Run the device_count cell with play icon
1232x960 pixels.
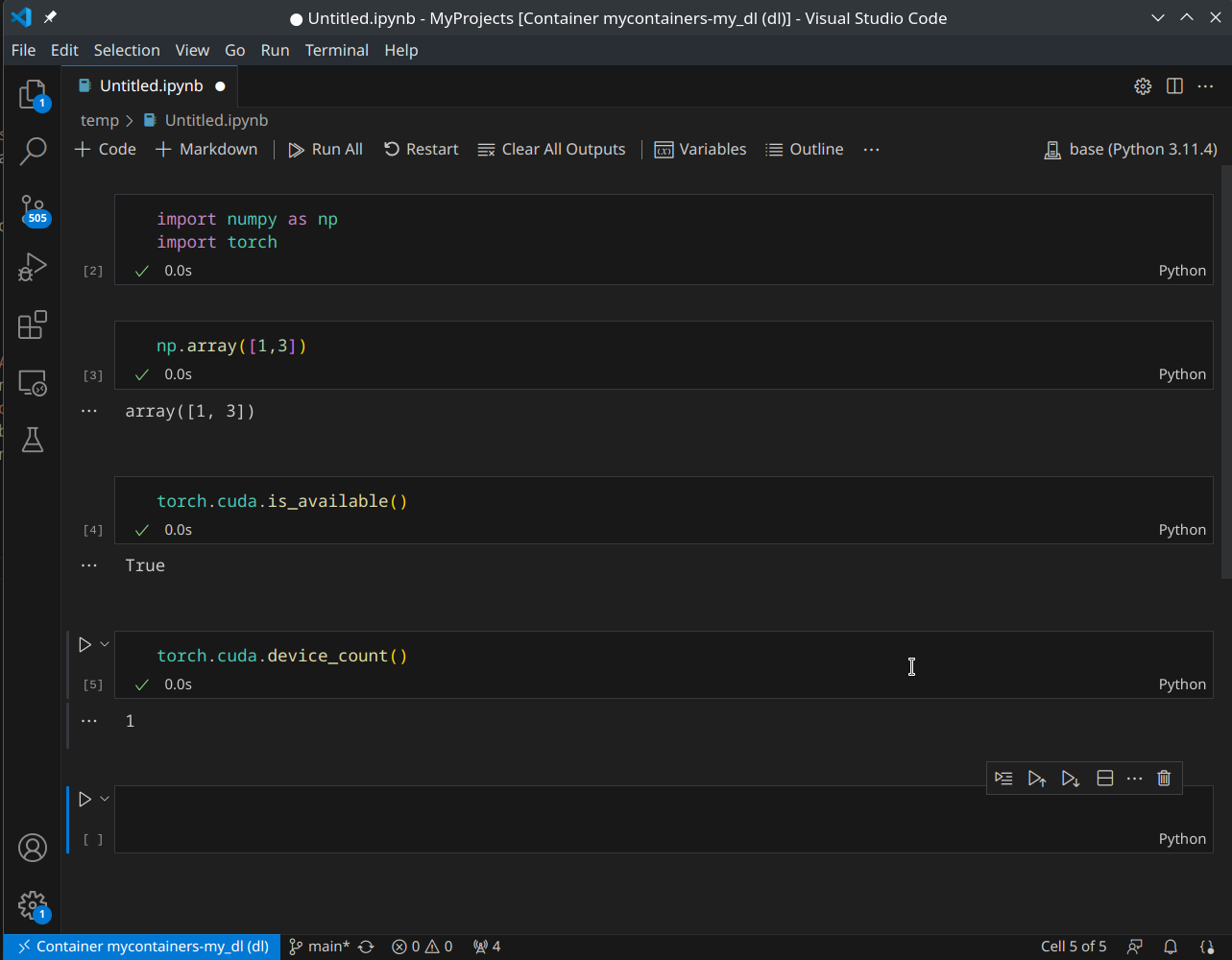(x=85, y=644)
